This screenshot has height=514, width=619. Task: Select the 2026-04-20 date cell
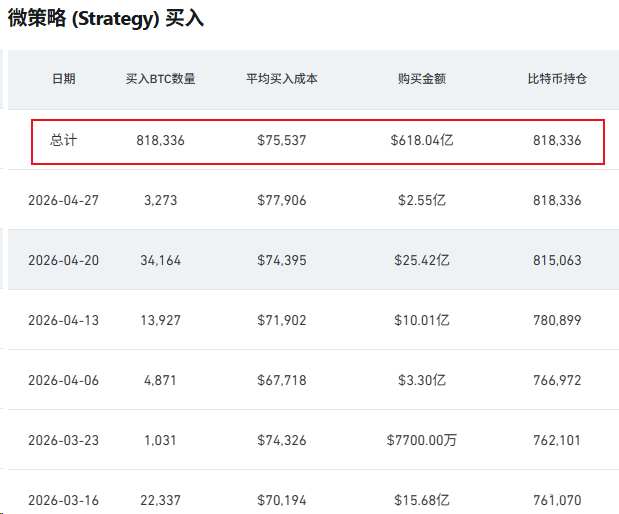63,260
